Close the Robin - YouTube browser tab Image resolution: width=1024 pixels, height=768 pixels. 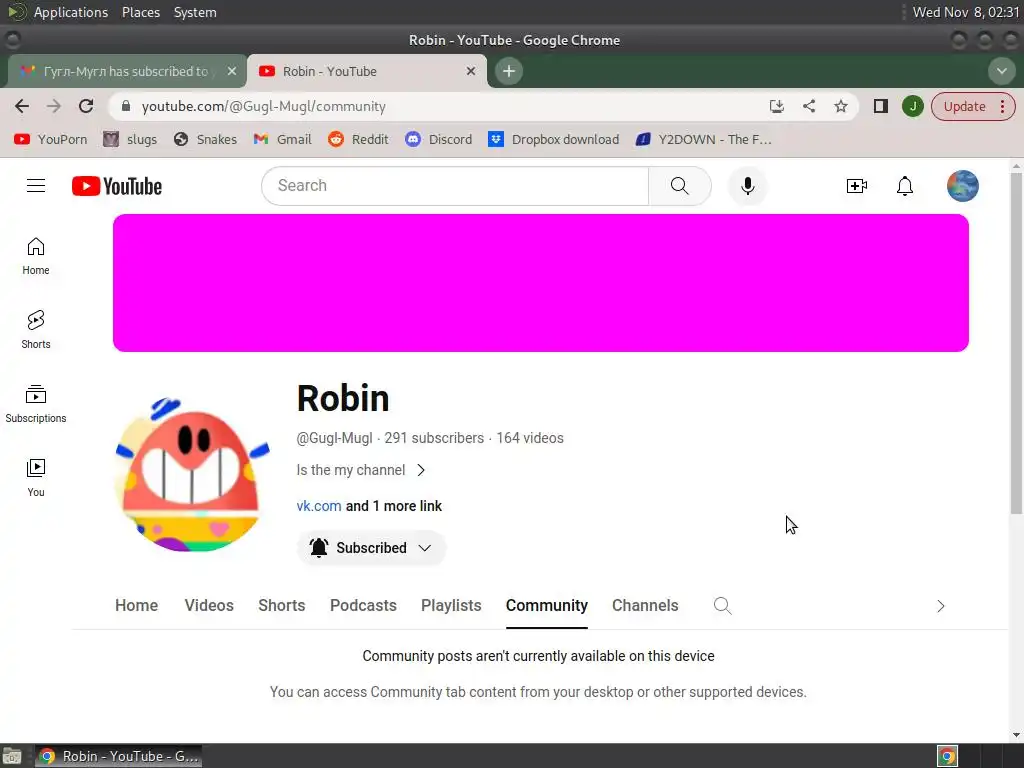[x=471, y=71]
